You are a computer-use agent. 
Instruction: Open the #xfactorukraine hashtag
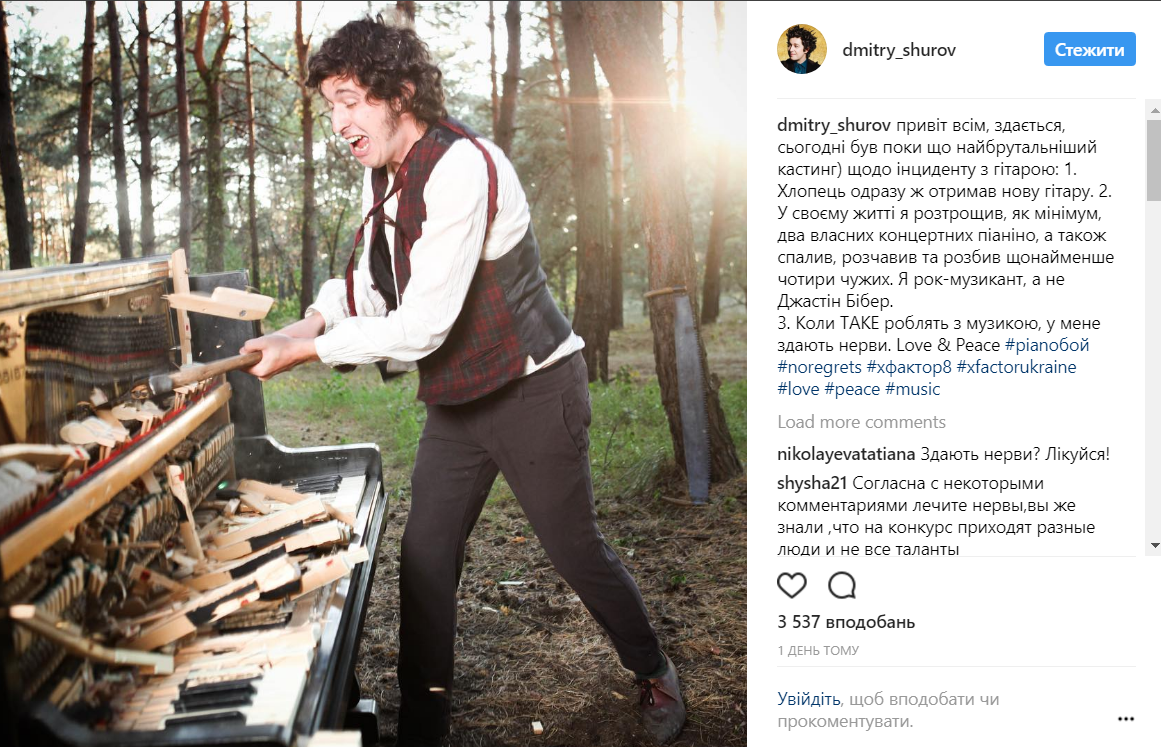[1016, 367]
